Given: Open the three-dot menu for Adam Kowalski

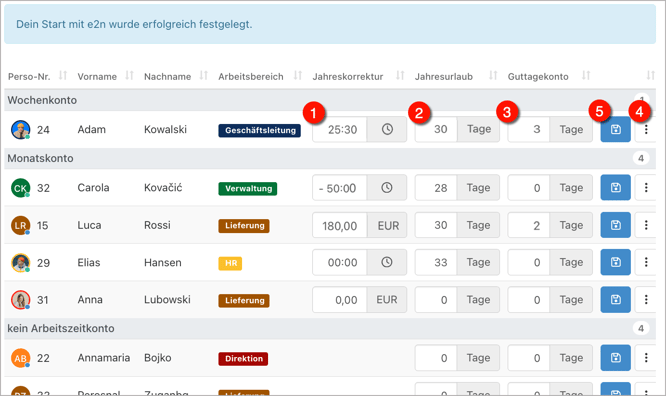Looking at the screenshot, I should point(646,129).
